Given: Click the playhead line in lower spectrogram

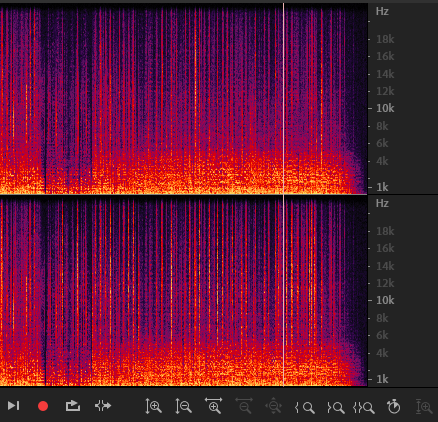Looking at the screenshot, I should click(x=284, y=291).
